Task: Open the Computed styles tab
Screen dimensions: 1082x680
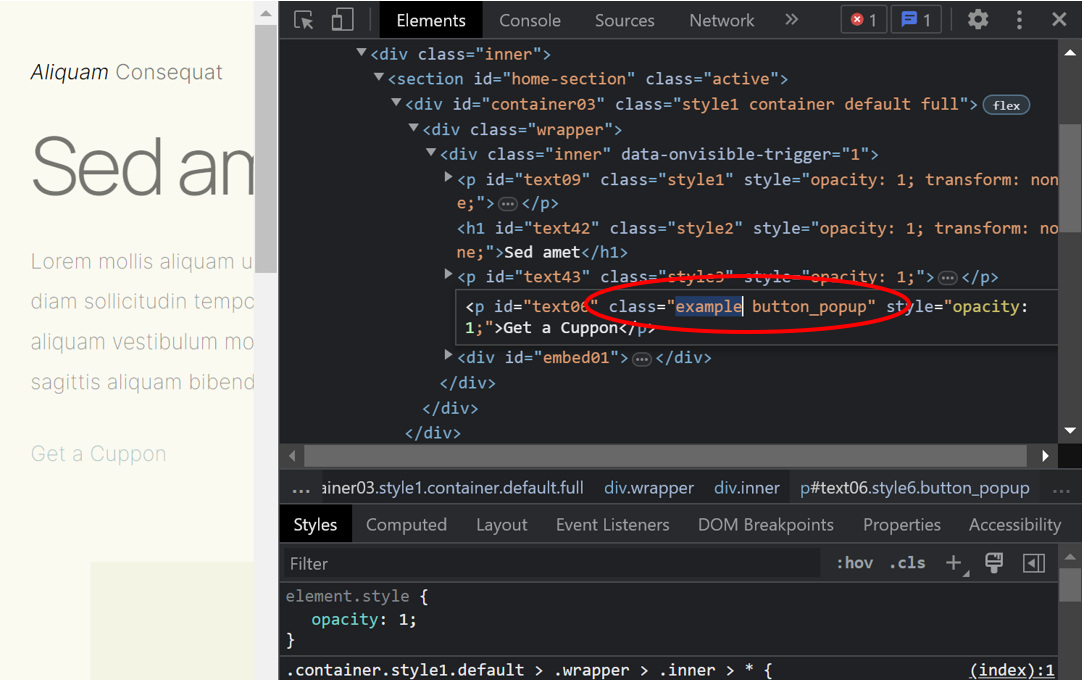Action: tap(406, 525)
